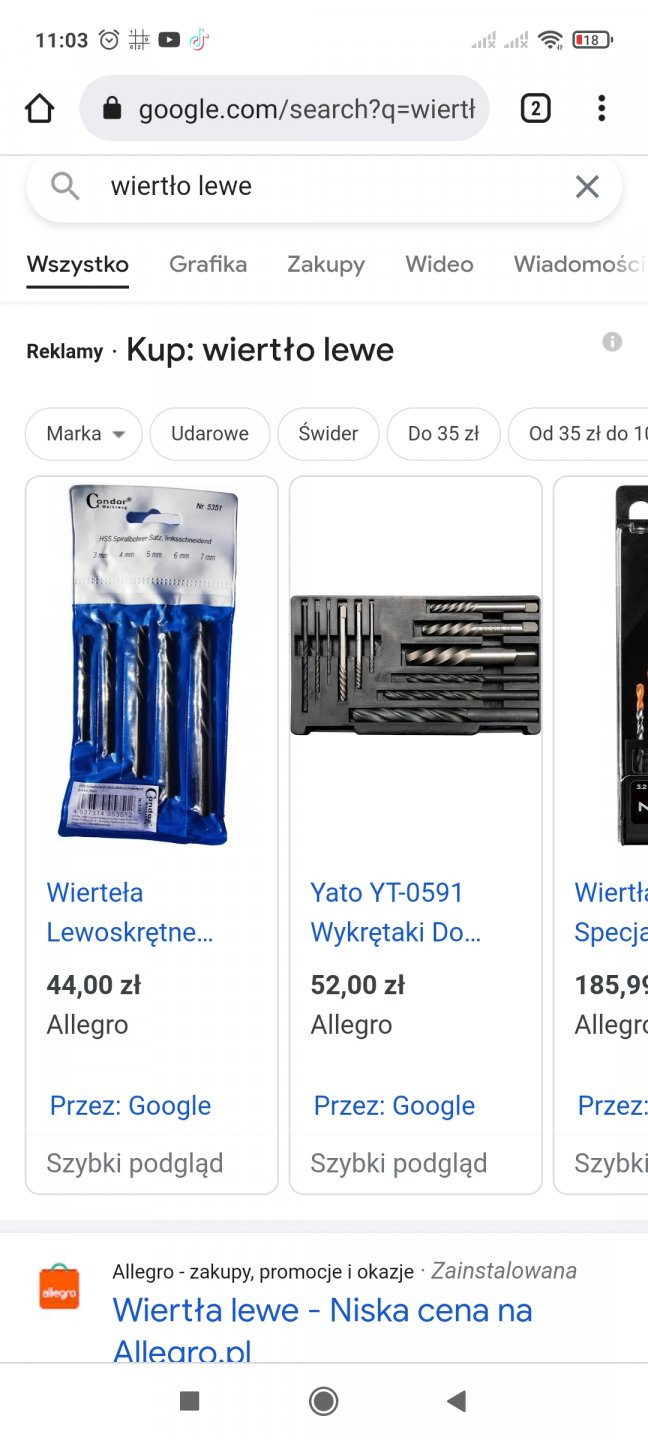Tap the Allegro app logo icon
This screenshot has width=648, height=1440.
coord(59,1289)
